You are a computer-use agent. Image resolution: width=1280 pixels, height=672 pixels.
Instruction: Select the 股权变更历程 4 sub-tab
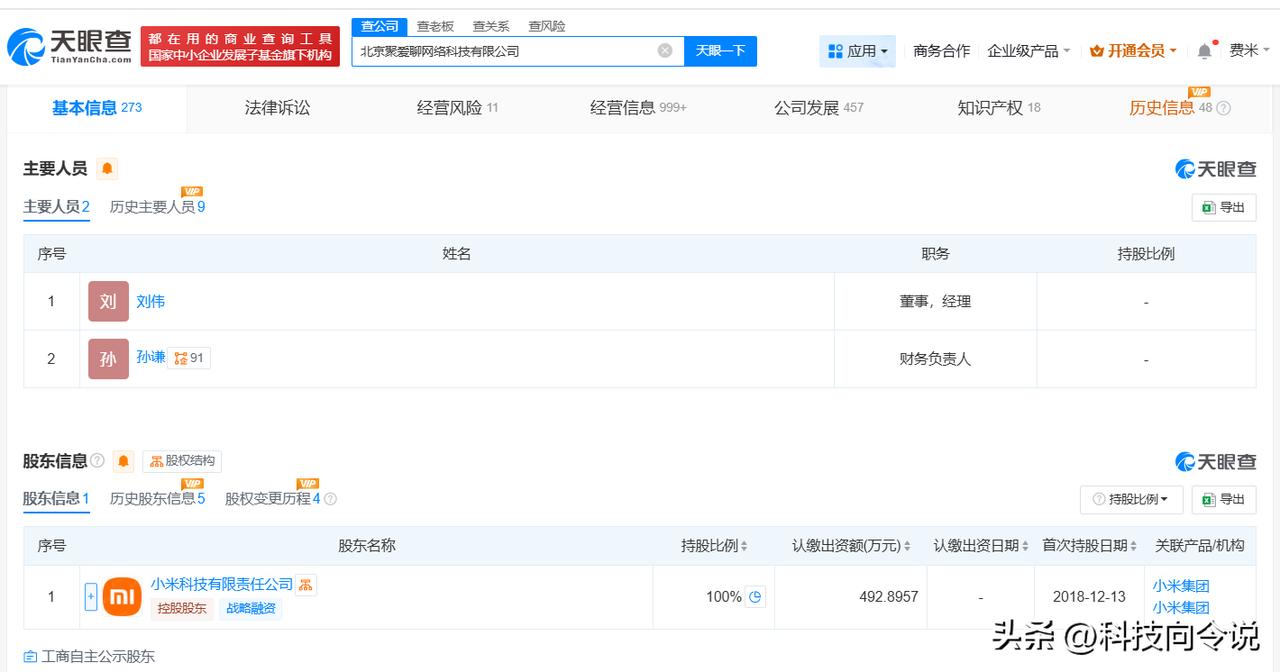pos(272,499)
